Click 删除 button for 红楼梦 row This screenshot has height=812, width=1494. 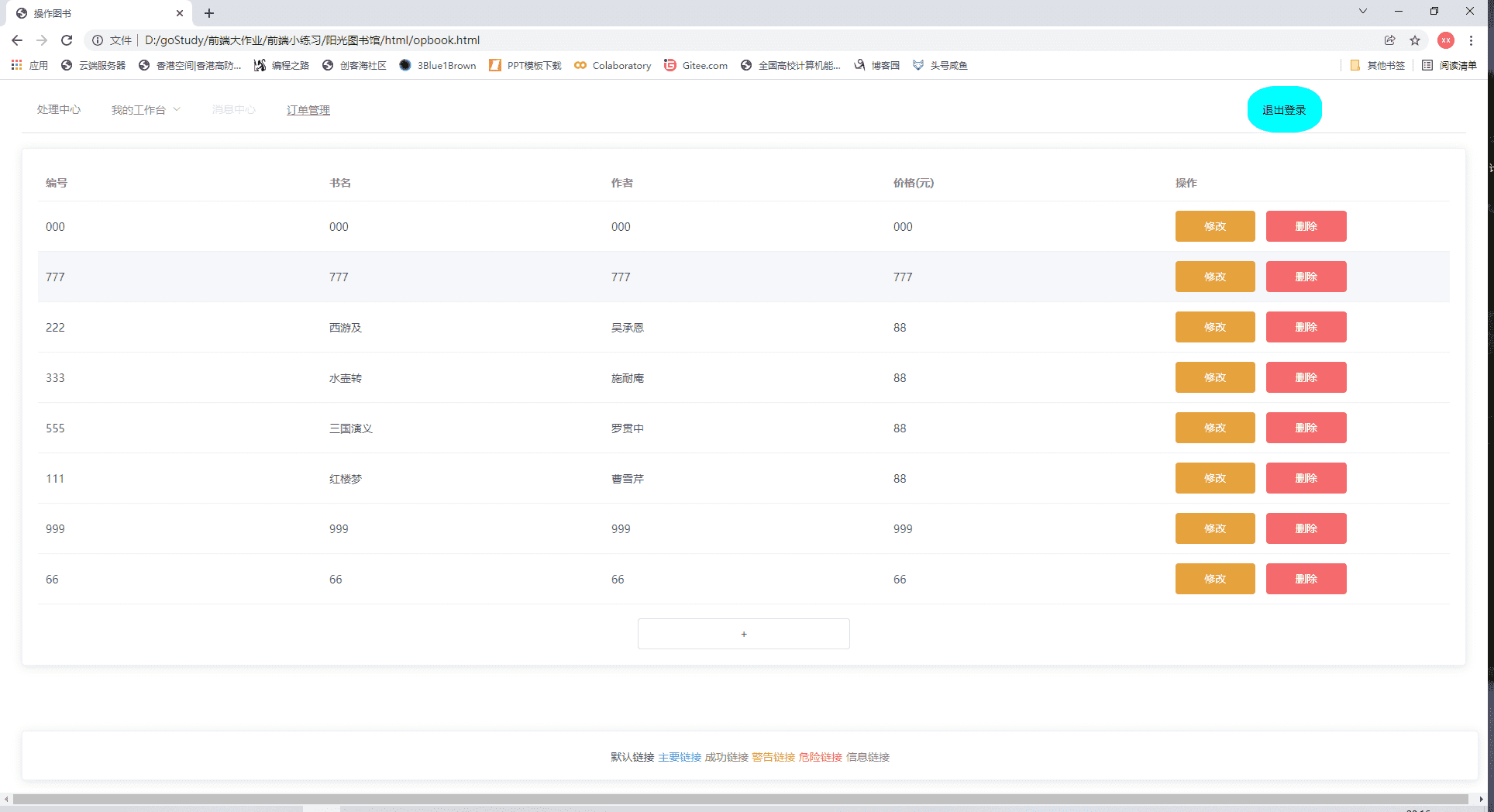[x=1306, y=478]
